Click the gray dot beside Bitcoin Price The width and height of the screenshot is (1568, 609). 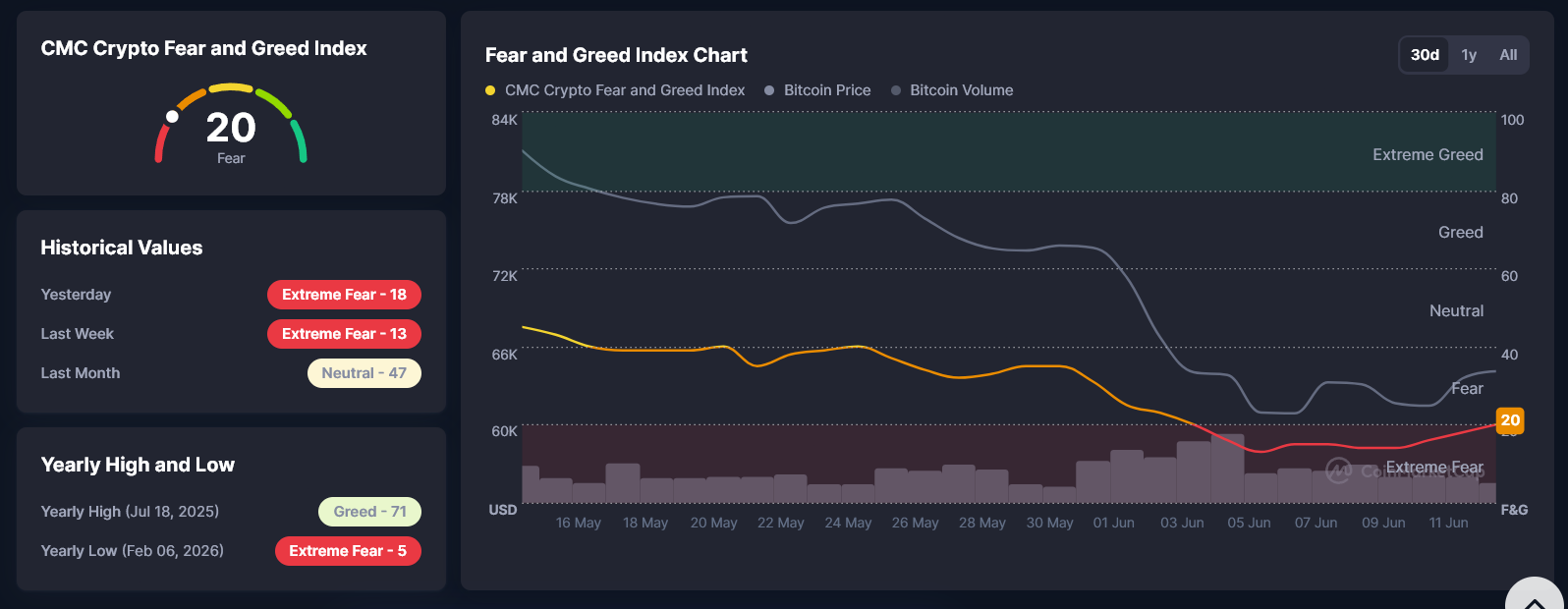[x=769, y=90]
